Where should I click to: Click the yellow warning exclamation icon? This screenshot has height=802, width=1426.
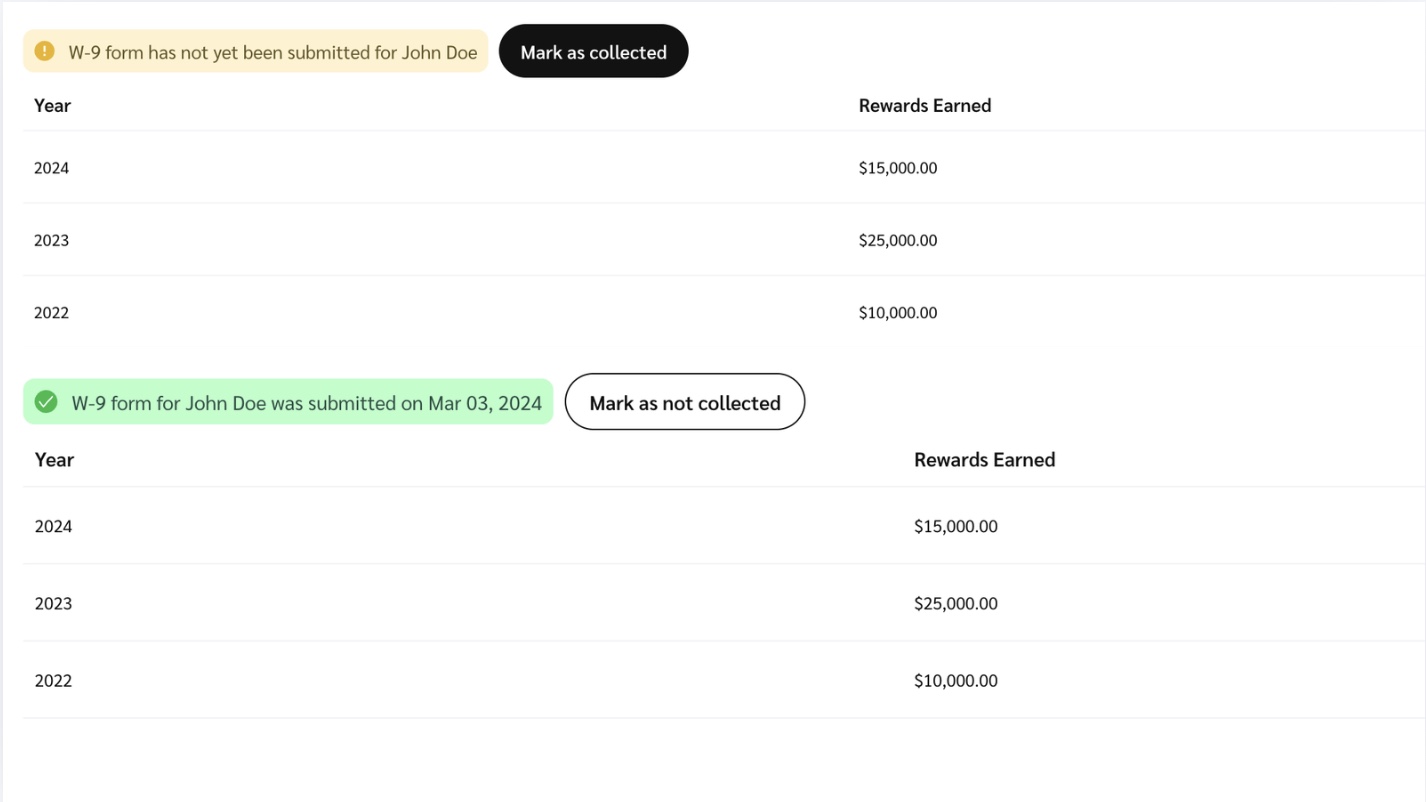point(44,51)
